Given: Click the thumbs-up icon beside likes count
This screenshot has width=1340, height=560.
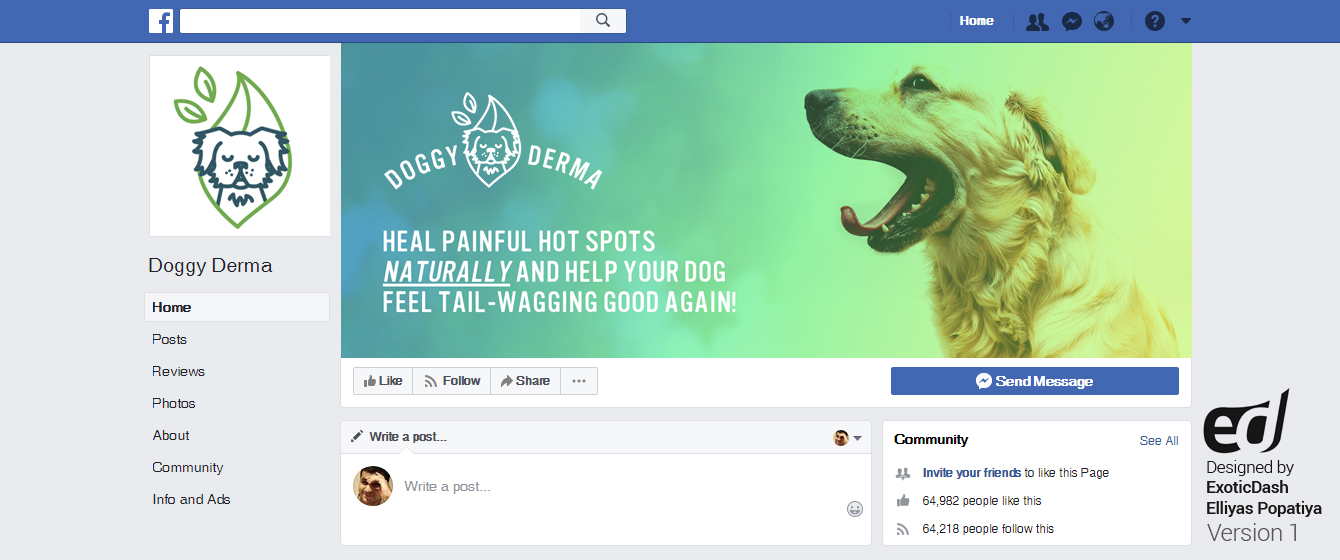Looking at the screenshot, I should click(903, 501).
